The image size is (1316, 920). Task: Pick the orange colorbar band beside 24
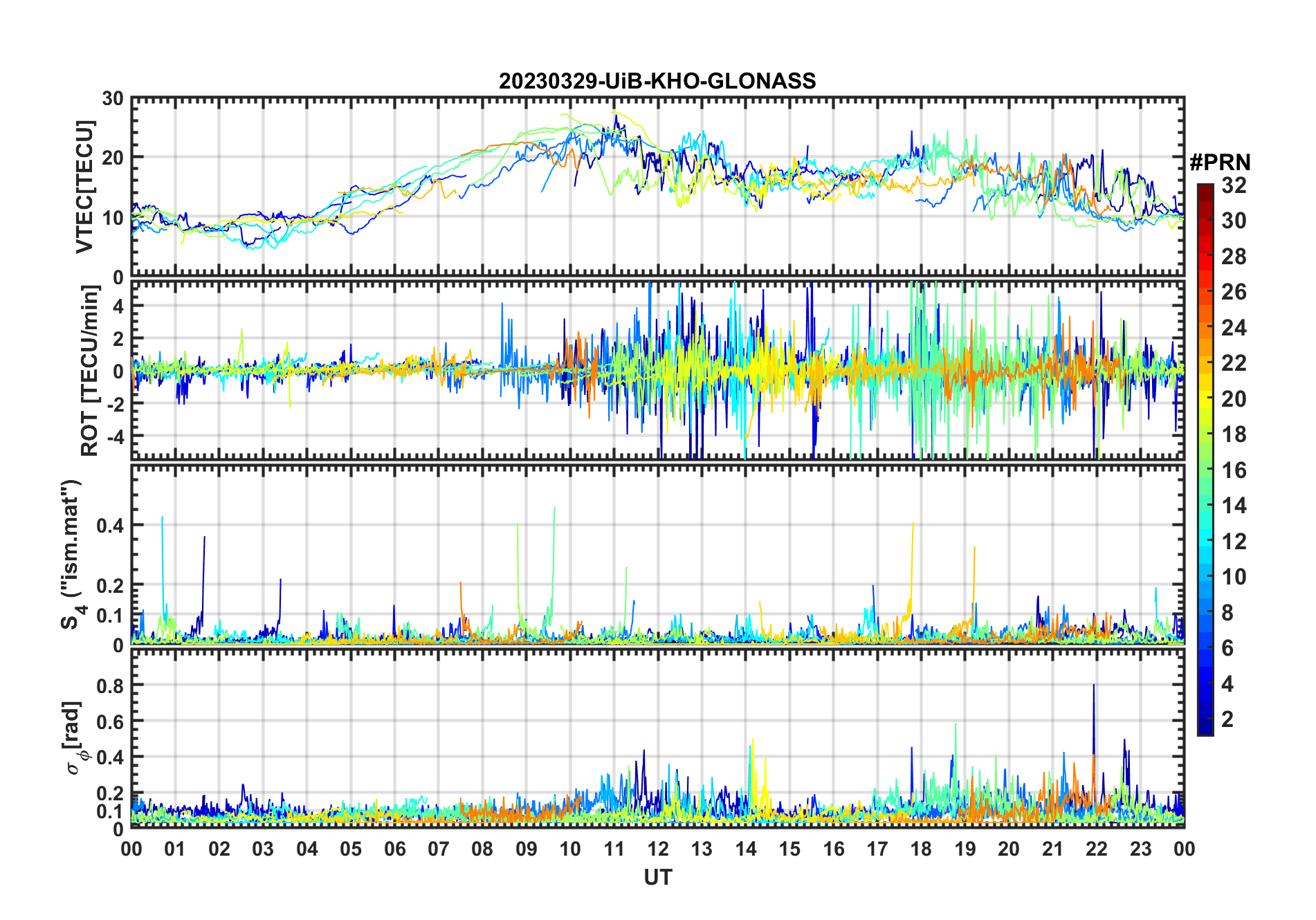[1205, 327]
